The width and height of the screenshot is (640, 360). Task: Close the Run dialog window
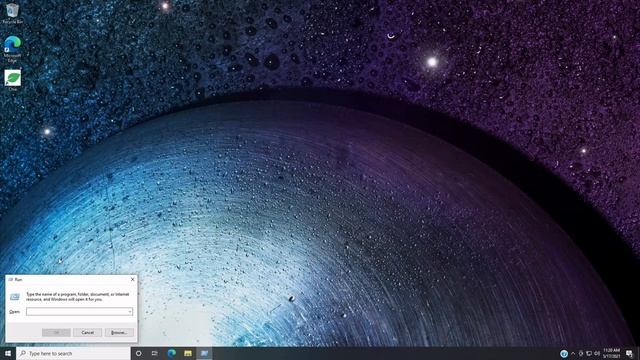point(132,280)
